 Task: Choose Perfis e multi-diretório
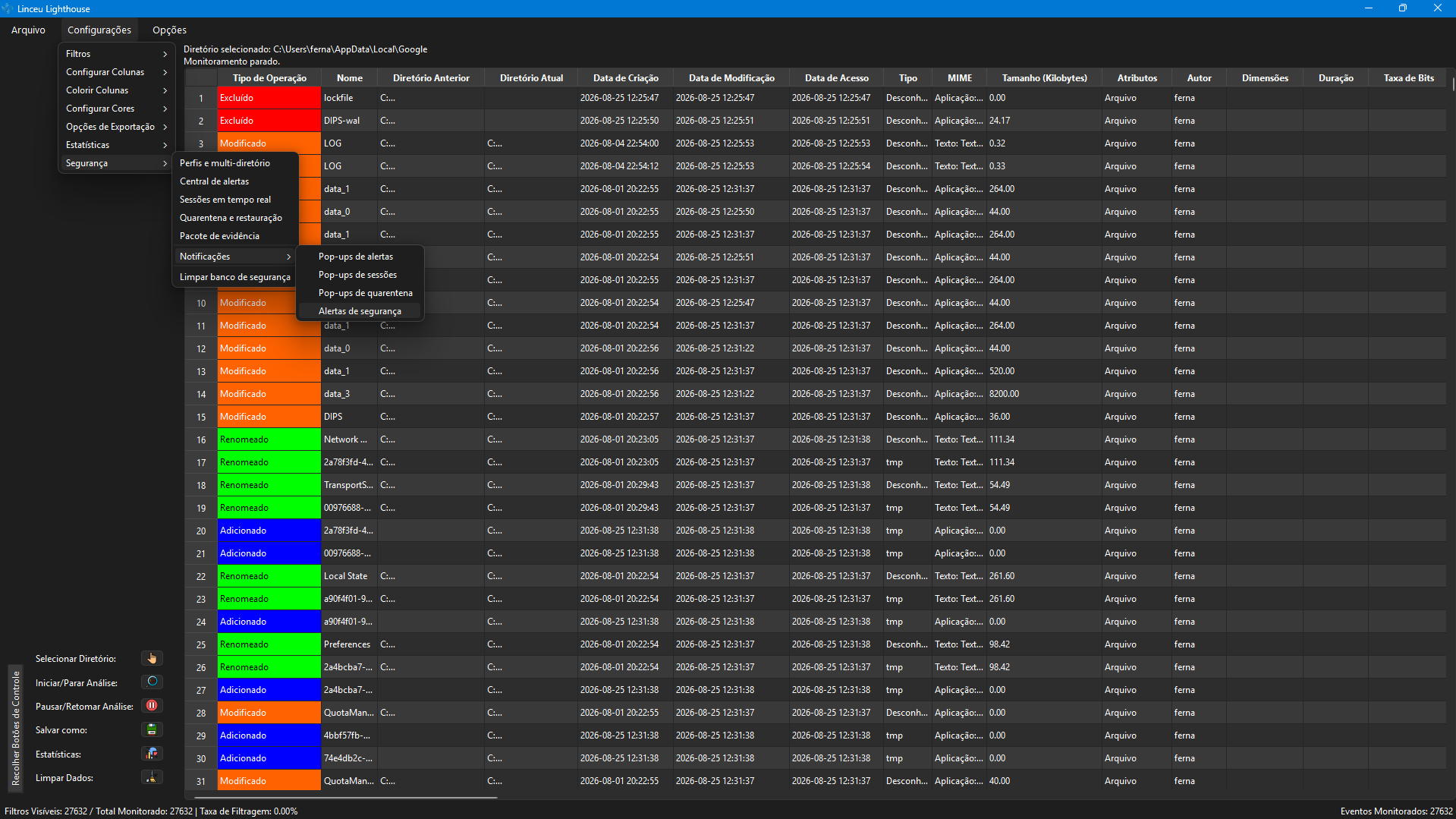pyautogui.click(x=235, y=163)
